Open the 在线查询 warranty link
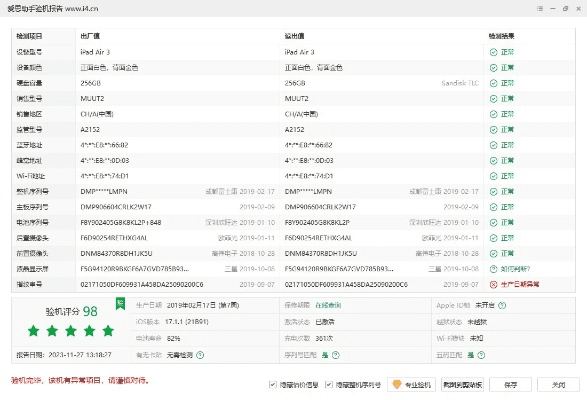The width and height of the screenshot is (587, 400). point(328,305)
